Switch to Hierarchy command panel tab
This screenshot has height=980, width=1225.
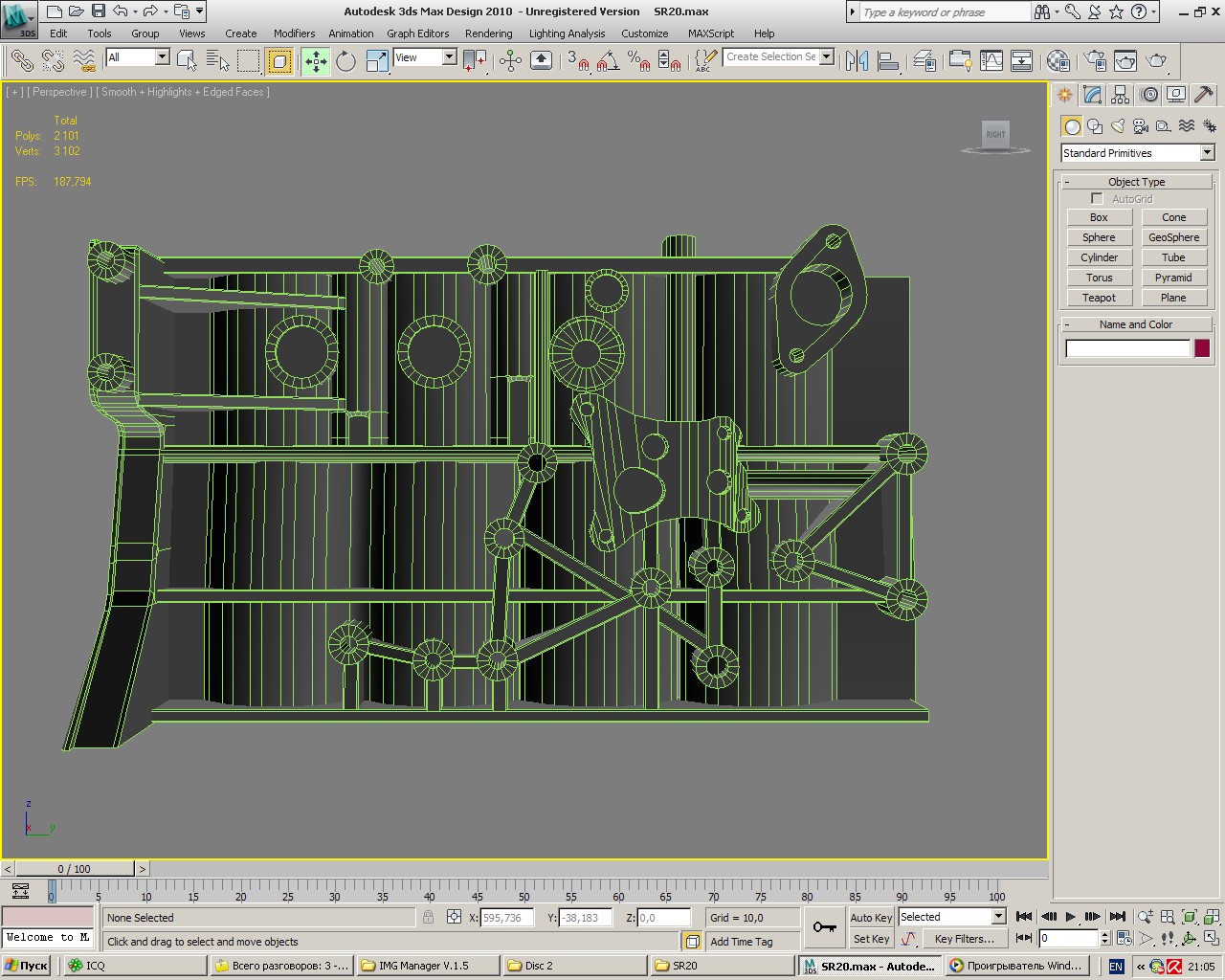[1121, 95]
